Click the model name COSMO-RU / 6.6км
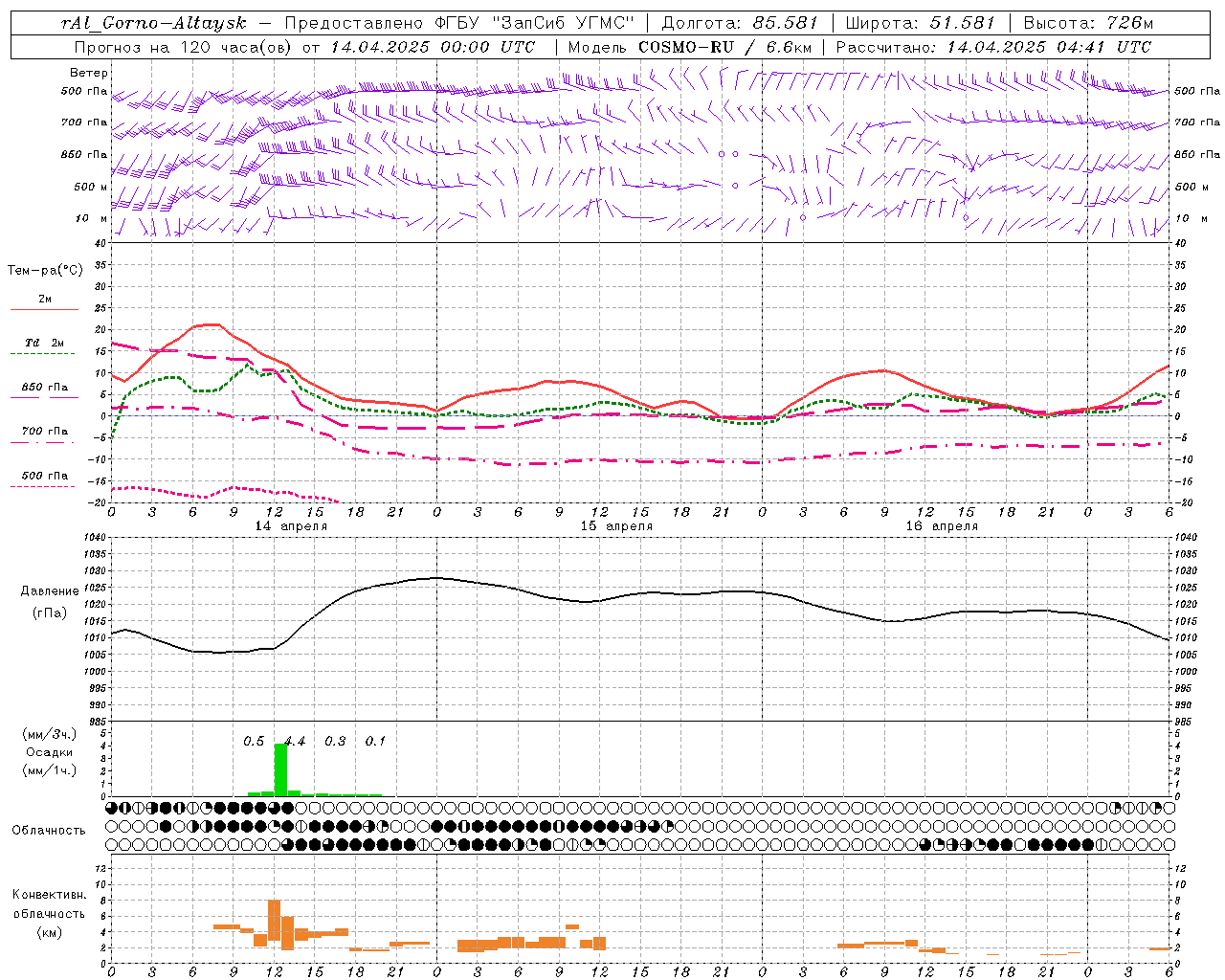This screenshot has height=980, width=1225. pos(725,47)
